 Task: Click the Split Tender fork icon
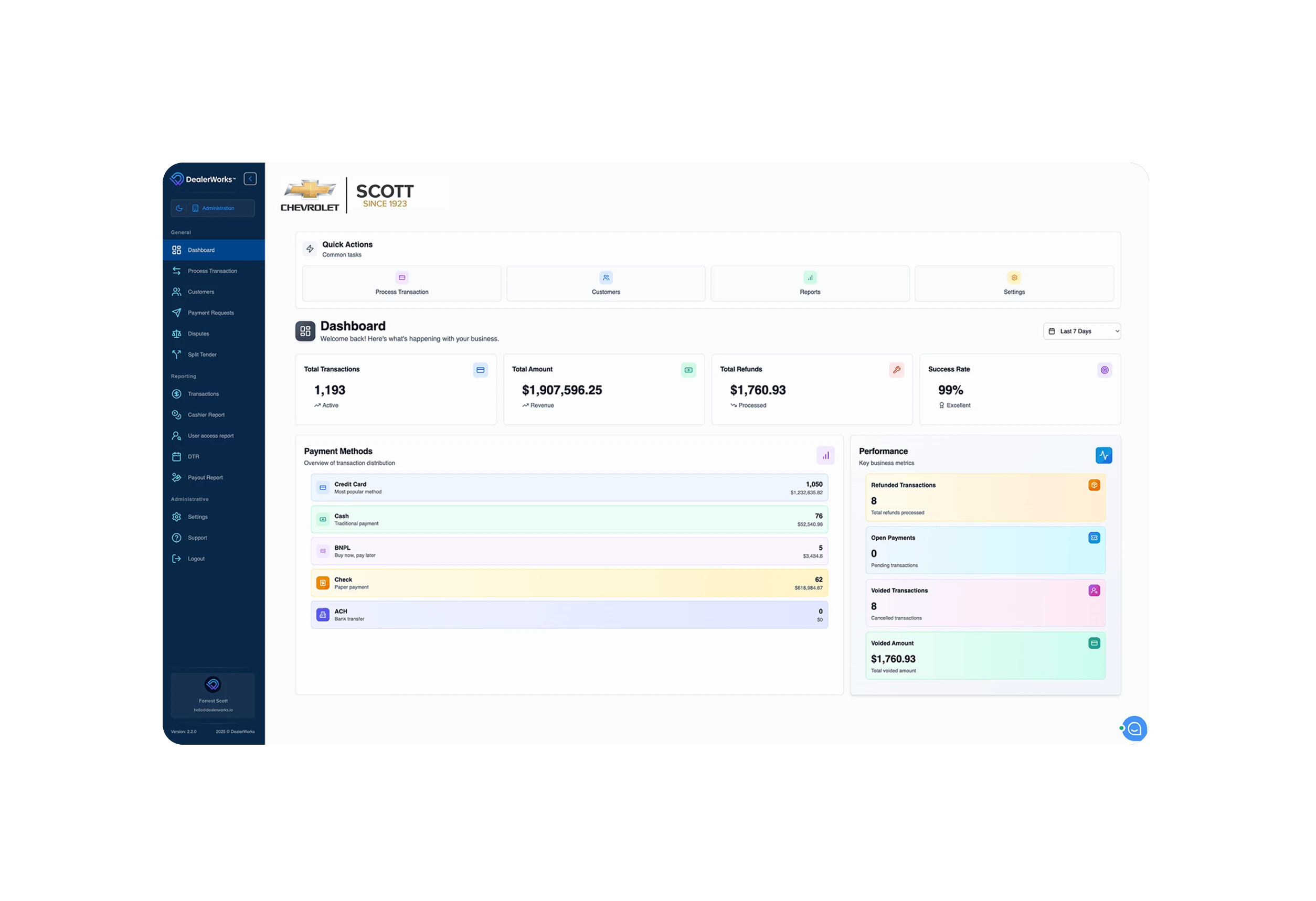pos(177,355)
